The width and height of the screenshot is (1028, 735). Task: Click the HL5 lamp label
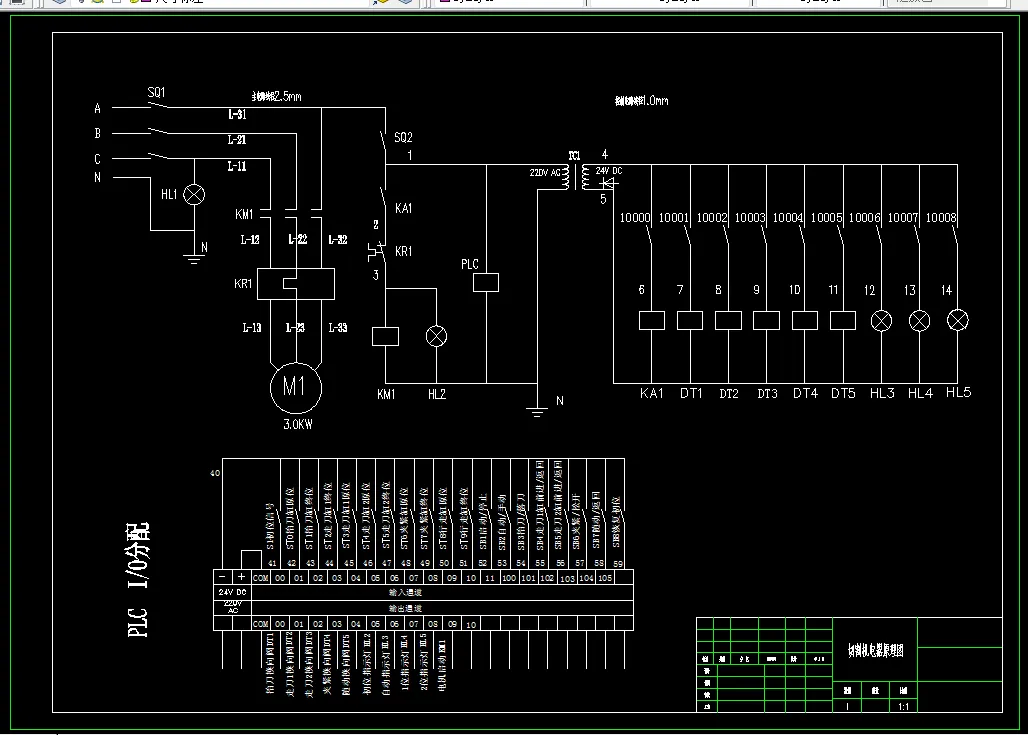[958, 393]
